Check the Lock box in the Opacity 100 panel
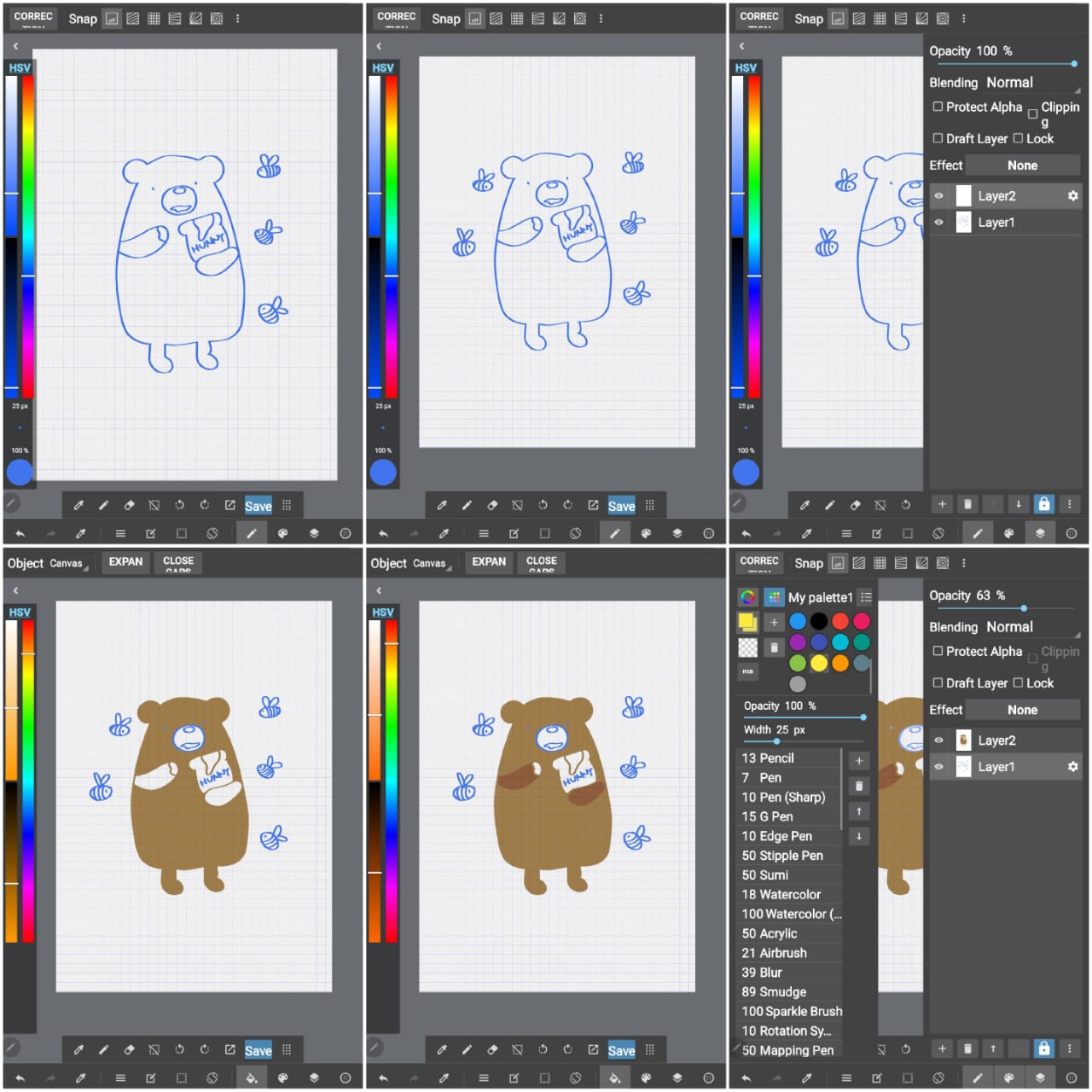The image size is (1092, 1092). coord(1018,138)
